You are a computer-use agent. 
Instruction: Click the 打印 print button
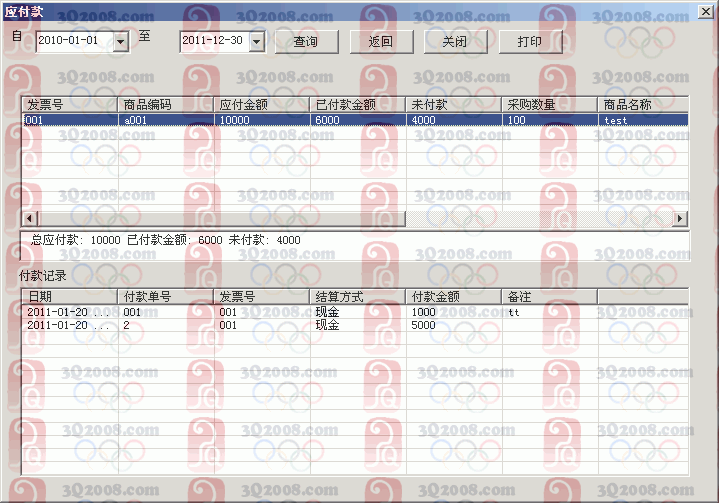[x=531, y=42]
